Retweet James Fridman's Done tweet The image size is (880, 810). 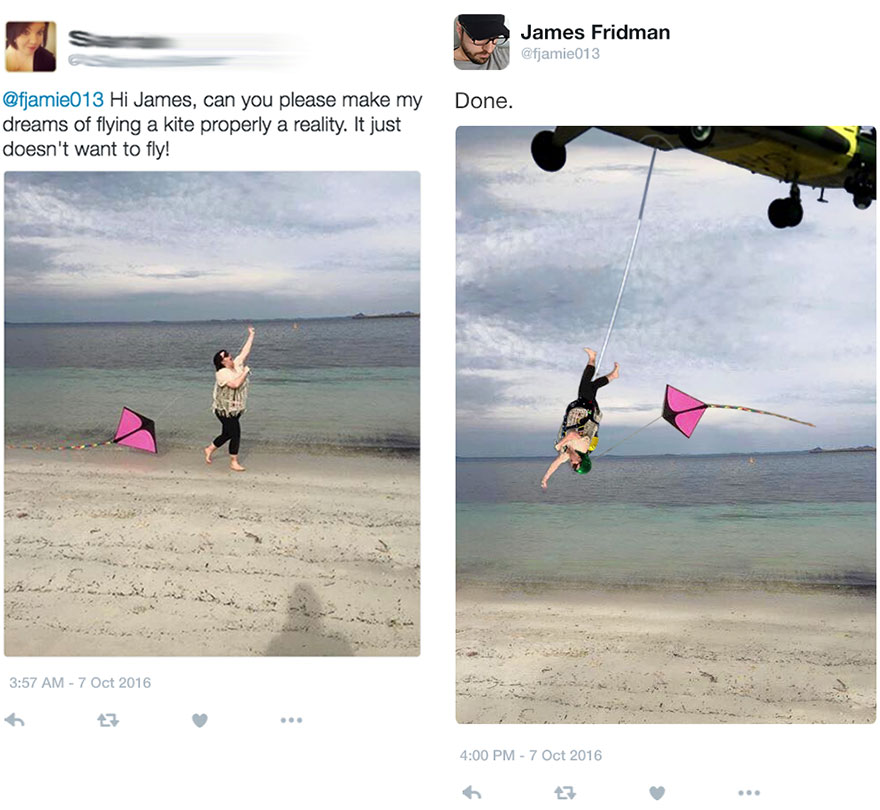coord(565,793)
